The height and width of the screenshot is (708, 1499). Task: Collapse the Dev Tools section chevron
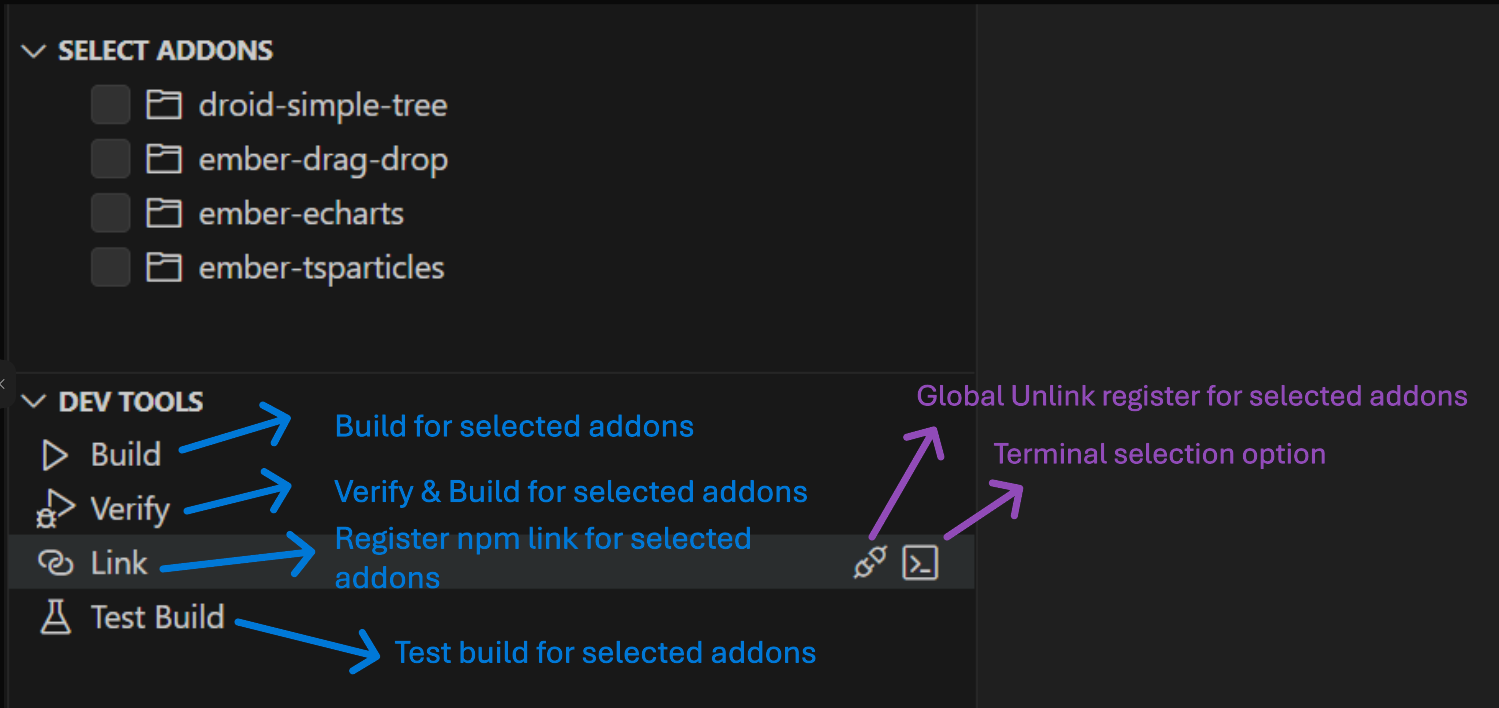(x=34, y=402)
